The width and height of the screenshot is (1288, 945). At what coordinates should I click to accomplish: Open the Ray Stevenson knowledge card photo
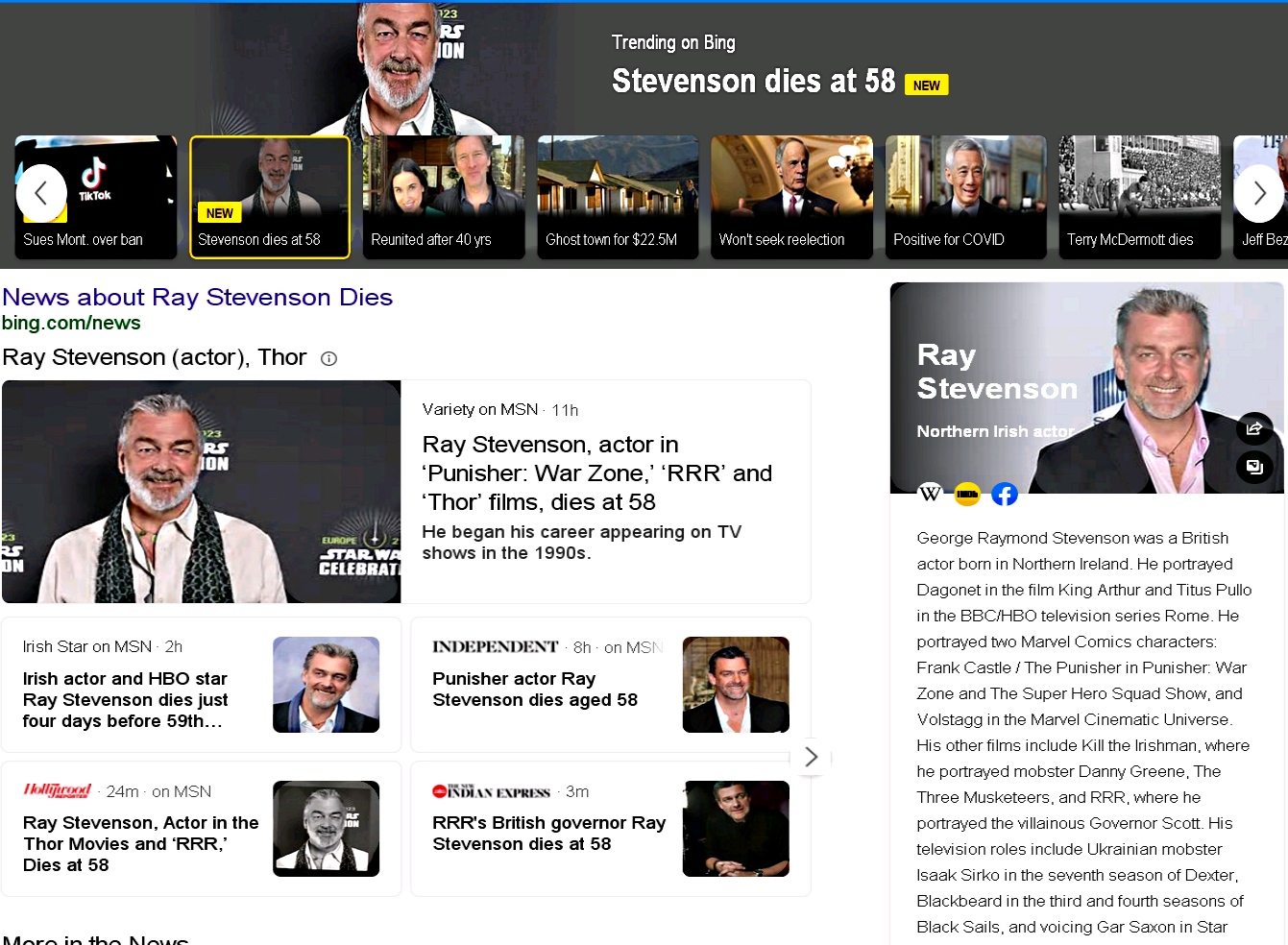pos(1087,388)
